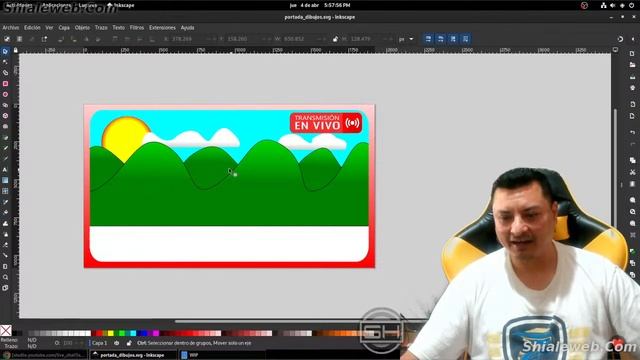Click the W width input field
Viewport: 640px width, 360px height.
click(x=299, y=39)
